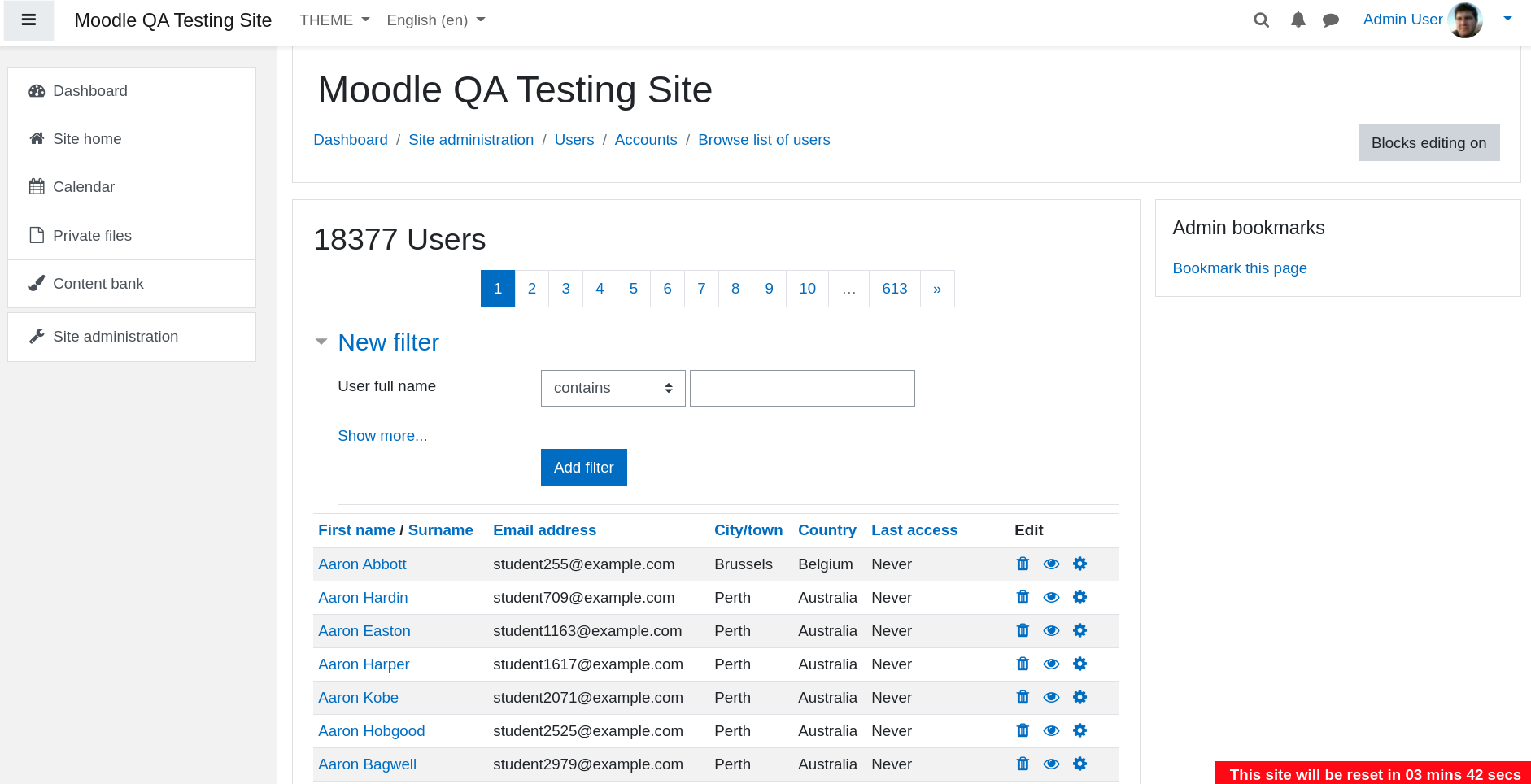Open the messaging speech bubble icon
Viewport: 1531px width, 784px height.
(x=1331, y=20)
